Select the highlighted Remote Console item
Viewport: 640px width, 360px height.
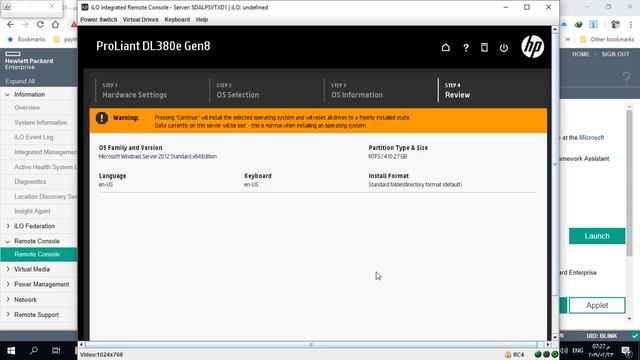point(39,254)
